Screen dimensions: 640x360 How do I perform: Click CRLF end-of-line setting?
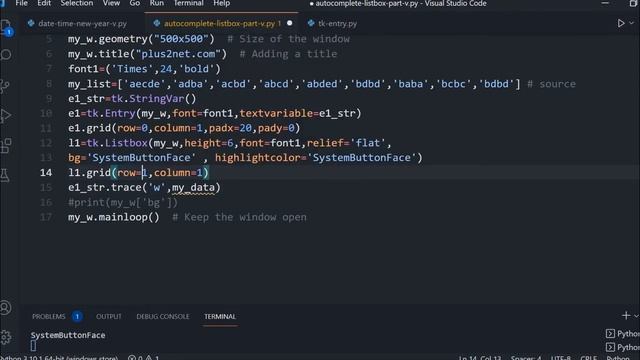coord(589,358)
